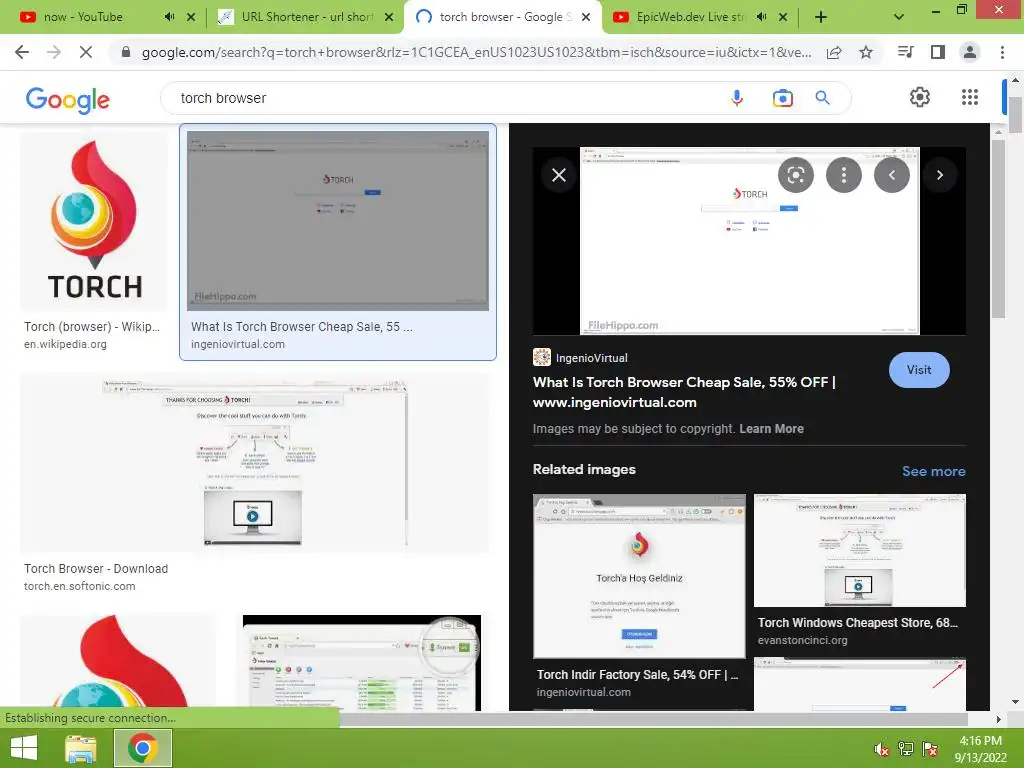The width and height of the screenshot is (1024, 768).
Task: Close the image preview panel
Action: point(559,175)
